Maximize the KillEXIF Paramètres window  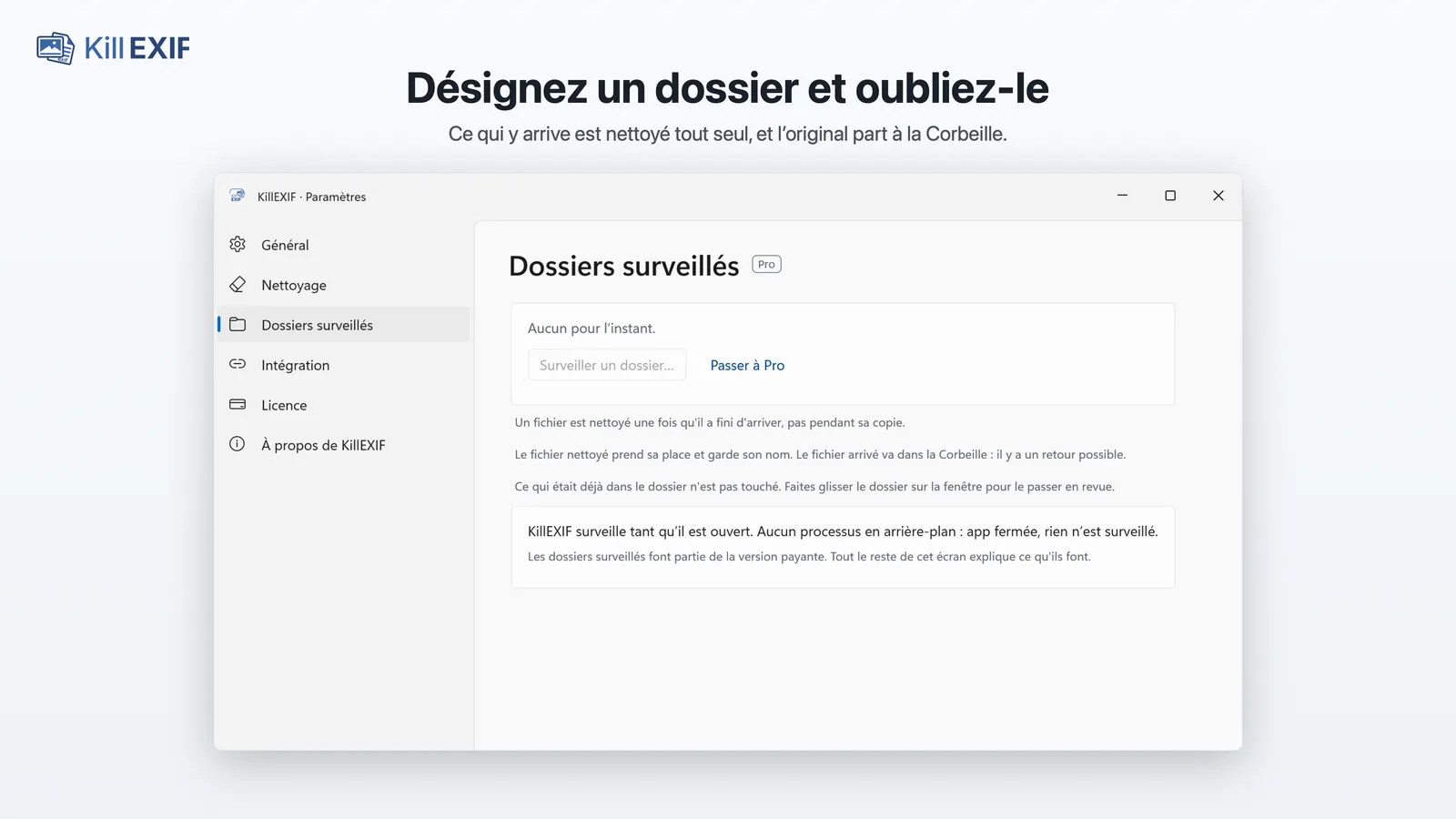1170,196
